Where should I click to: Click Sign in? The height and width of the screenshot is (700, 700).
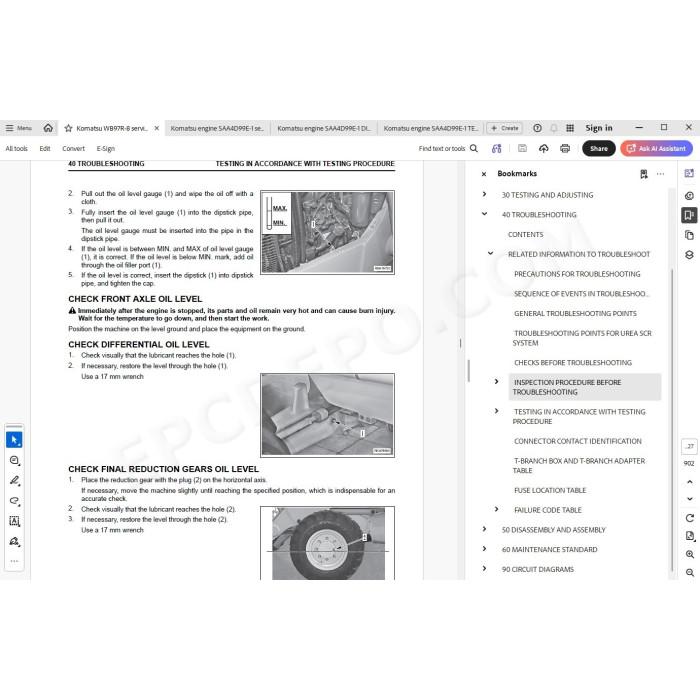tap(599, 128)
